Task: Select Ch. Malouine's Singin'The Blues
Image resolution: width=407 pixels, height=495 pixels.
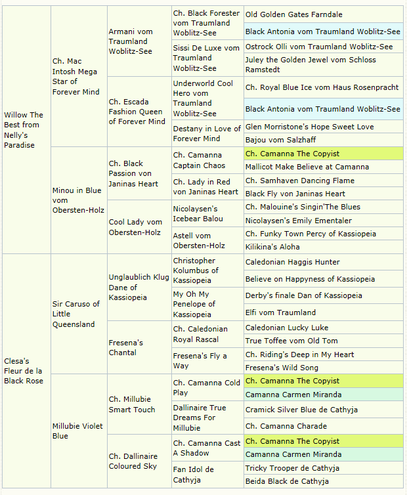Action: tap(303, 207)
